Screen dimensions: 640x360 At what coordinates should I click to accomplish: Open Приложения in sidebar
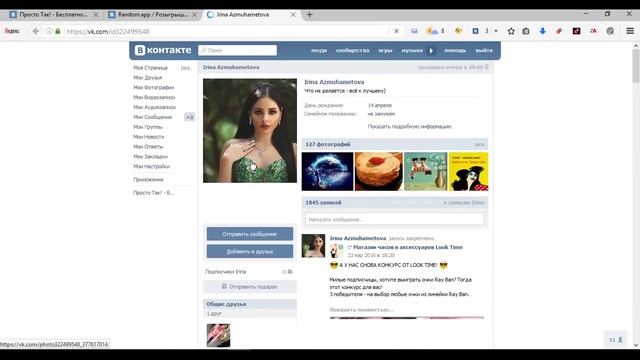(x=148, y=180)
